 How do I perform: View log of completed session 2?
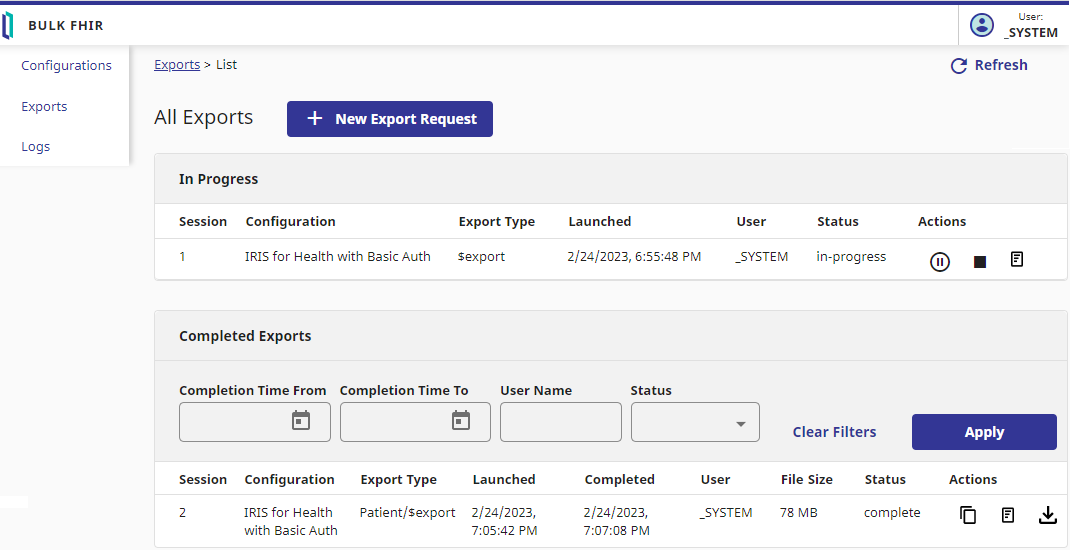point(1008,515)
